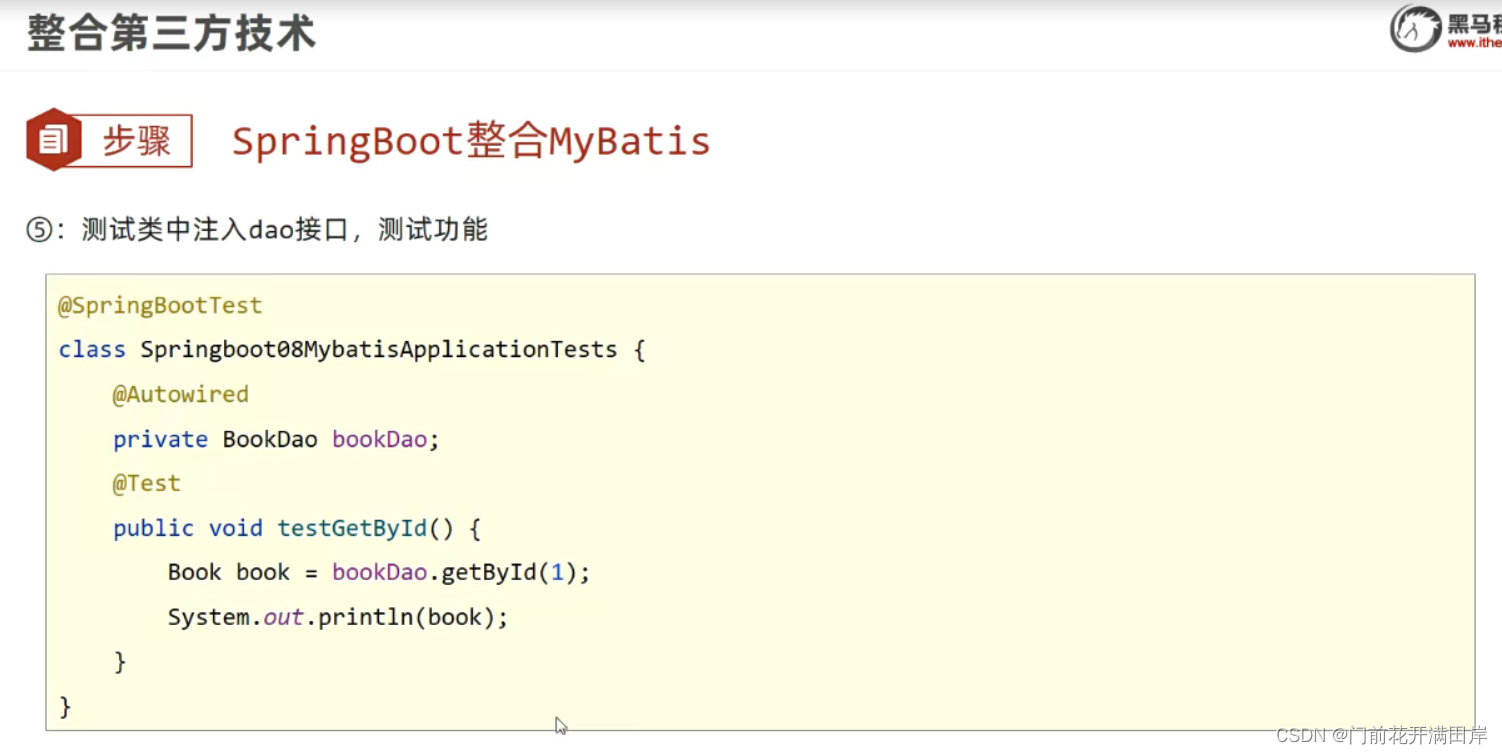Click the public void keywords
Viewport: 1502px width, 754px height.
pyautogui.click(x=188, y=528)
